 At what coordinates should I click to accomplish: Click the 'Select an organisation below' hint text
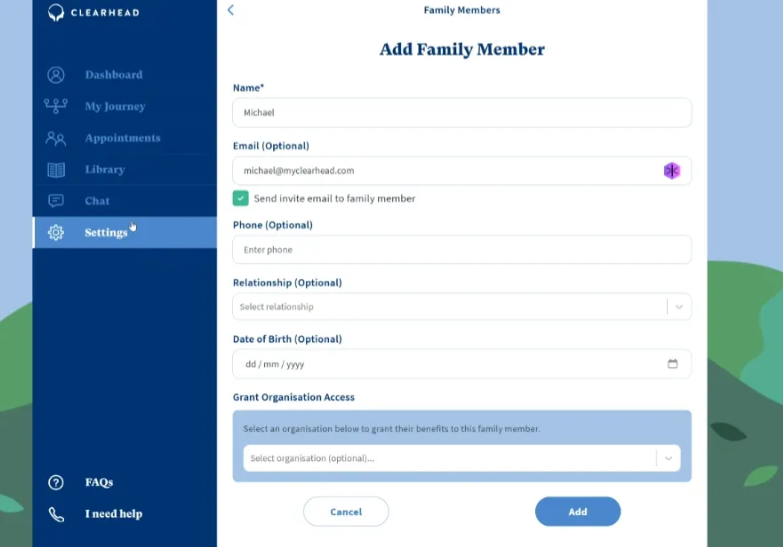[x=392, y=429]
